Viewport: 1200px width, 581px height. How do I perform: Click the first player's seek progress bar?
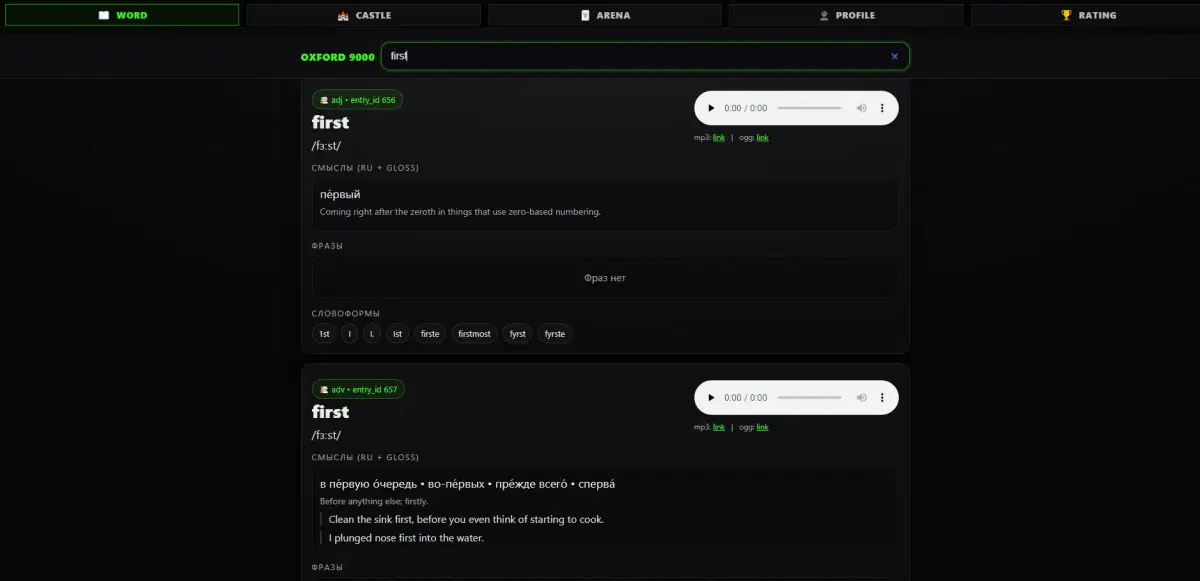pos(812,107)
